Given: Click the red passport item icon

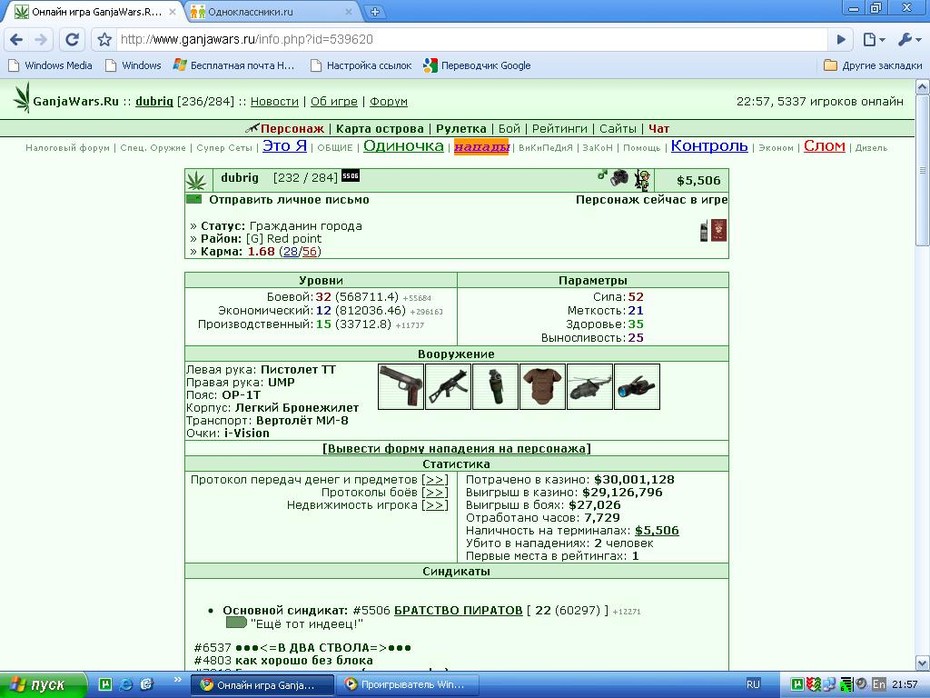Looking at the screenshot, I should tap(719, 230).
